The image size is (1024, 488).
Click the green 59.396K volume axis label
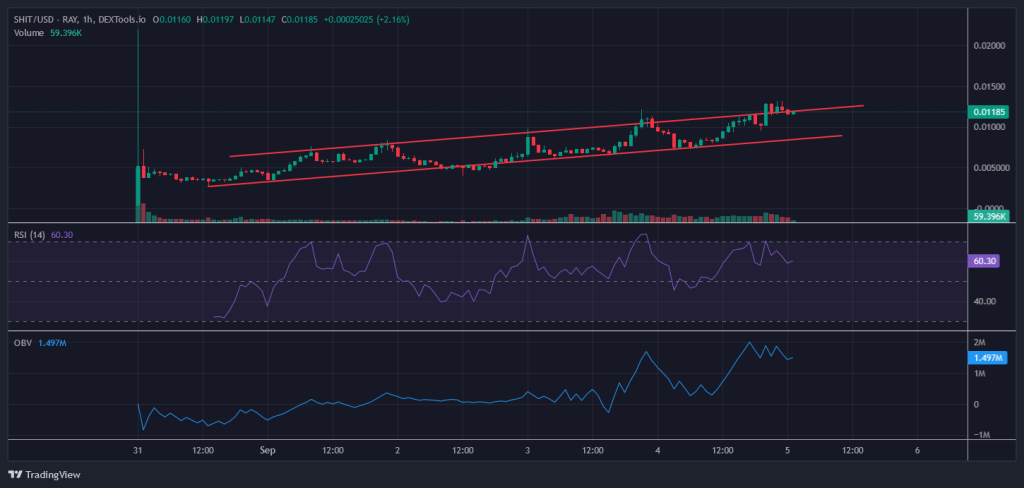pyautogui.click(x=987, y=216)
